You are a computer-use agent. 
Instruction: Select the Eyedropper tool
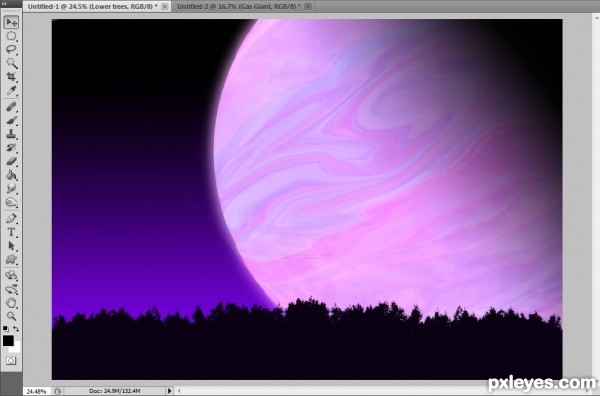11,91
